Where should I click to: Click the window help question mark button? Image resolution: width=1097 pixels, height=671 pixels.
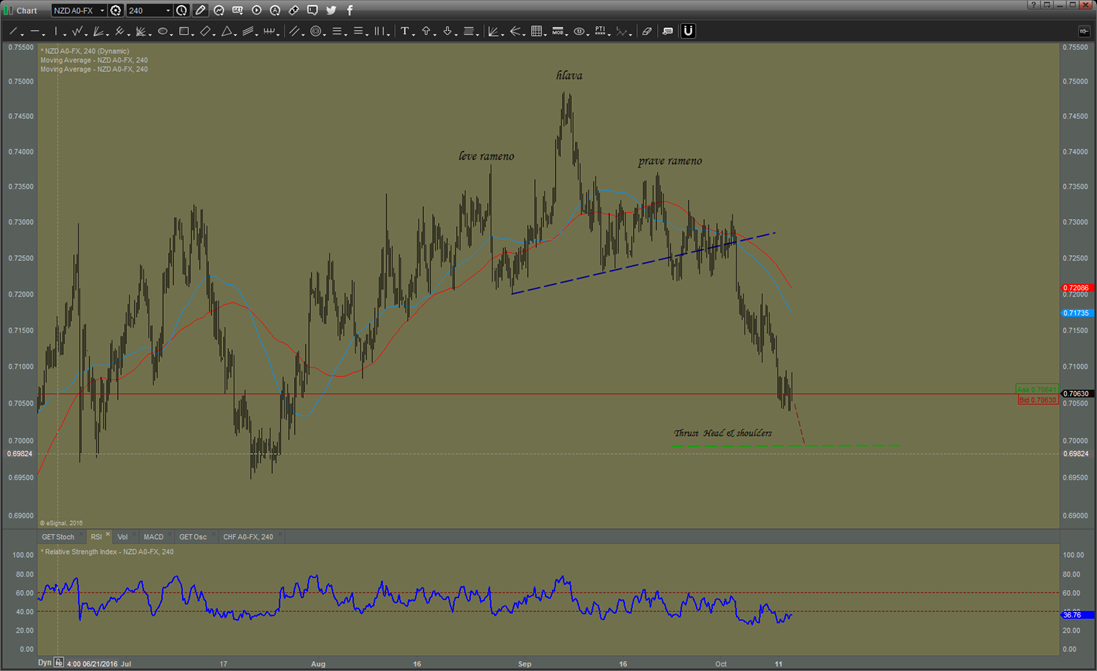tap(1032, 5)
